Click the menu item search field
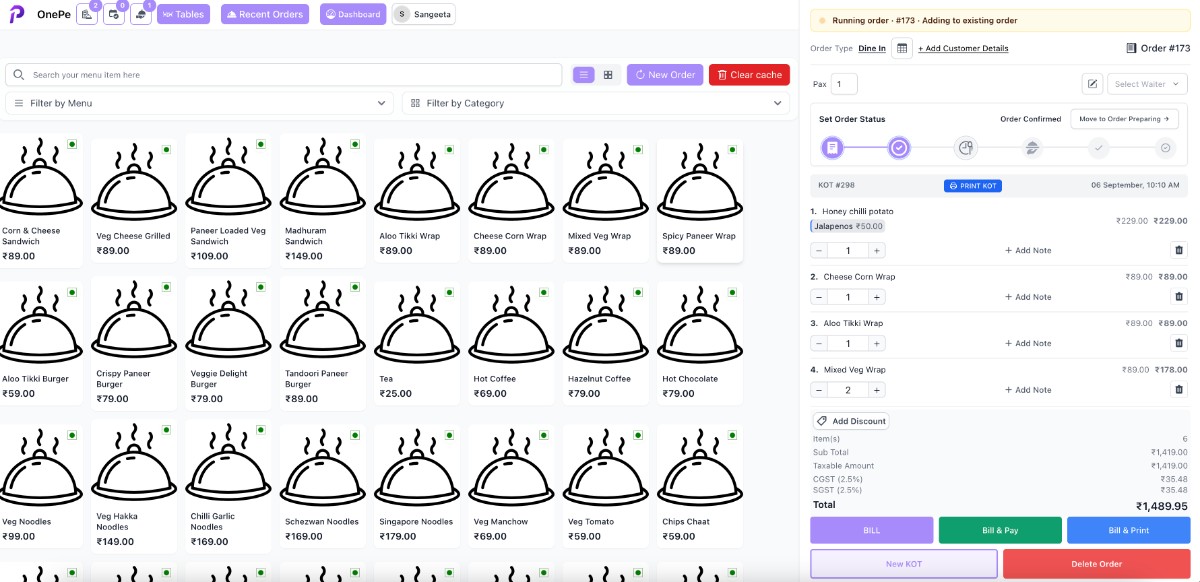The image size is (1200, 582). (x=284, y=75)
